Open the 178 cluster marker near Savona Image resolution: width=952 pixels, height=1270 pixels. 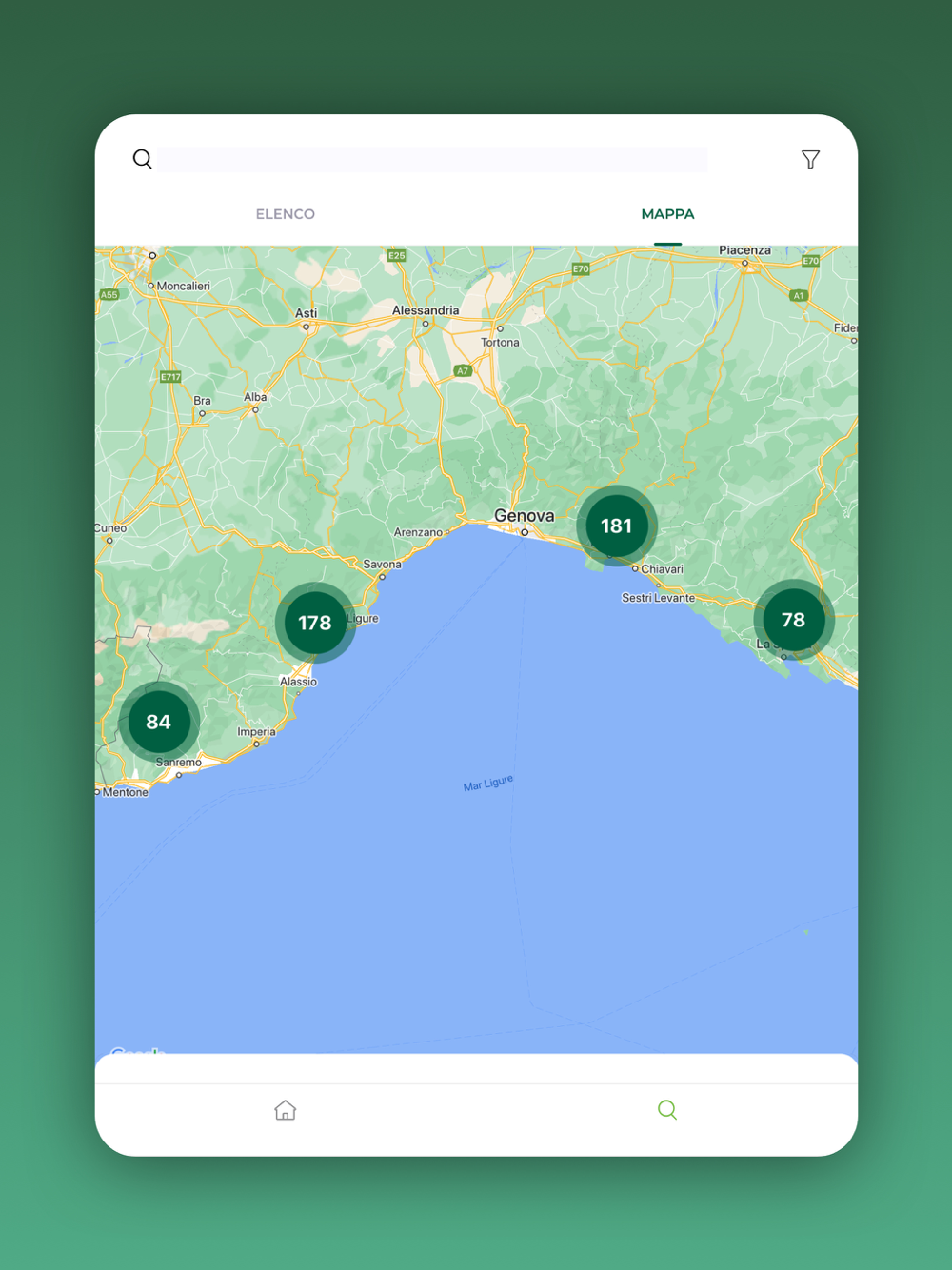(x=315, y=623)
